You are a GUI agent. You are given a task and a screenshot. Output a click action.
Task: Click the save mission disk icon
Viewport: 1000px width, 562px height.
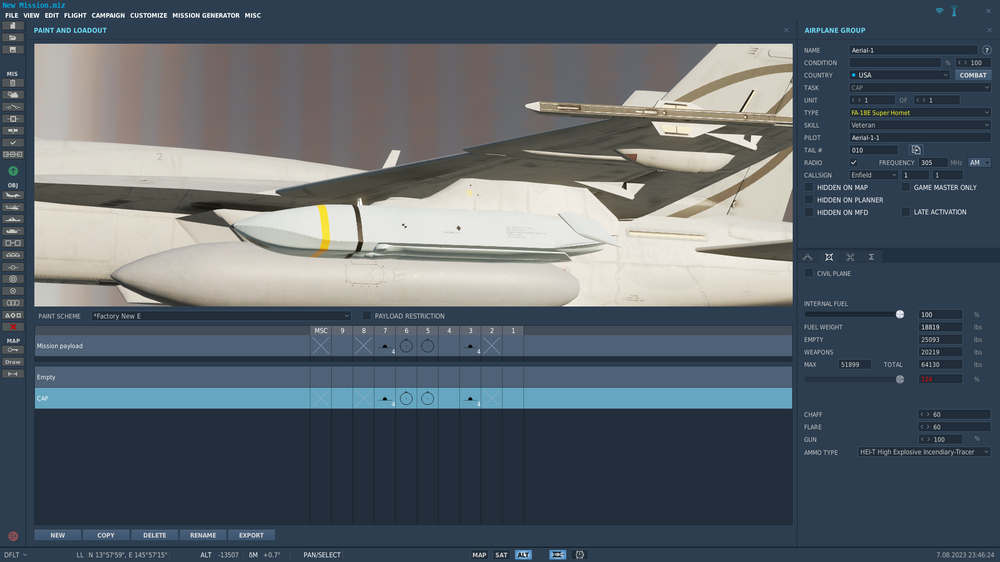(12, 50)
